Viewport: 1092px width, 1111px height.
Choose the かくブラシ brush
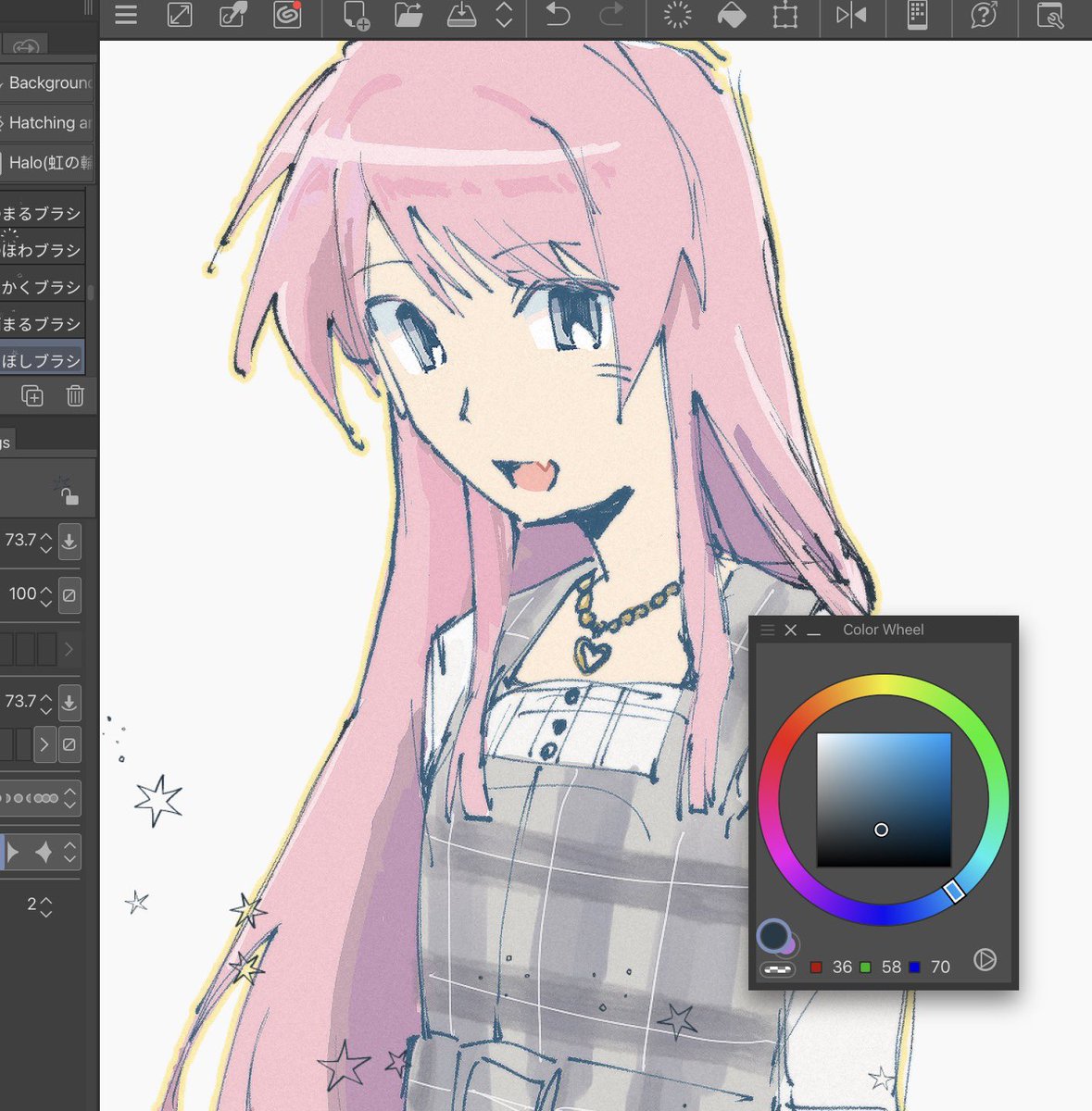43,287
